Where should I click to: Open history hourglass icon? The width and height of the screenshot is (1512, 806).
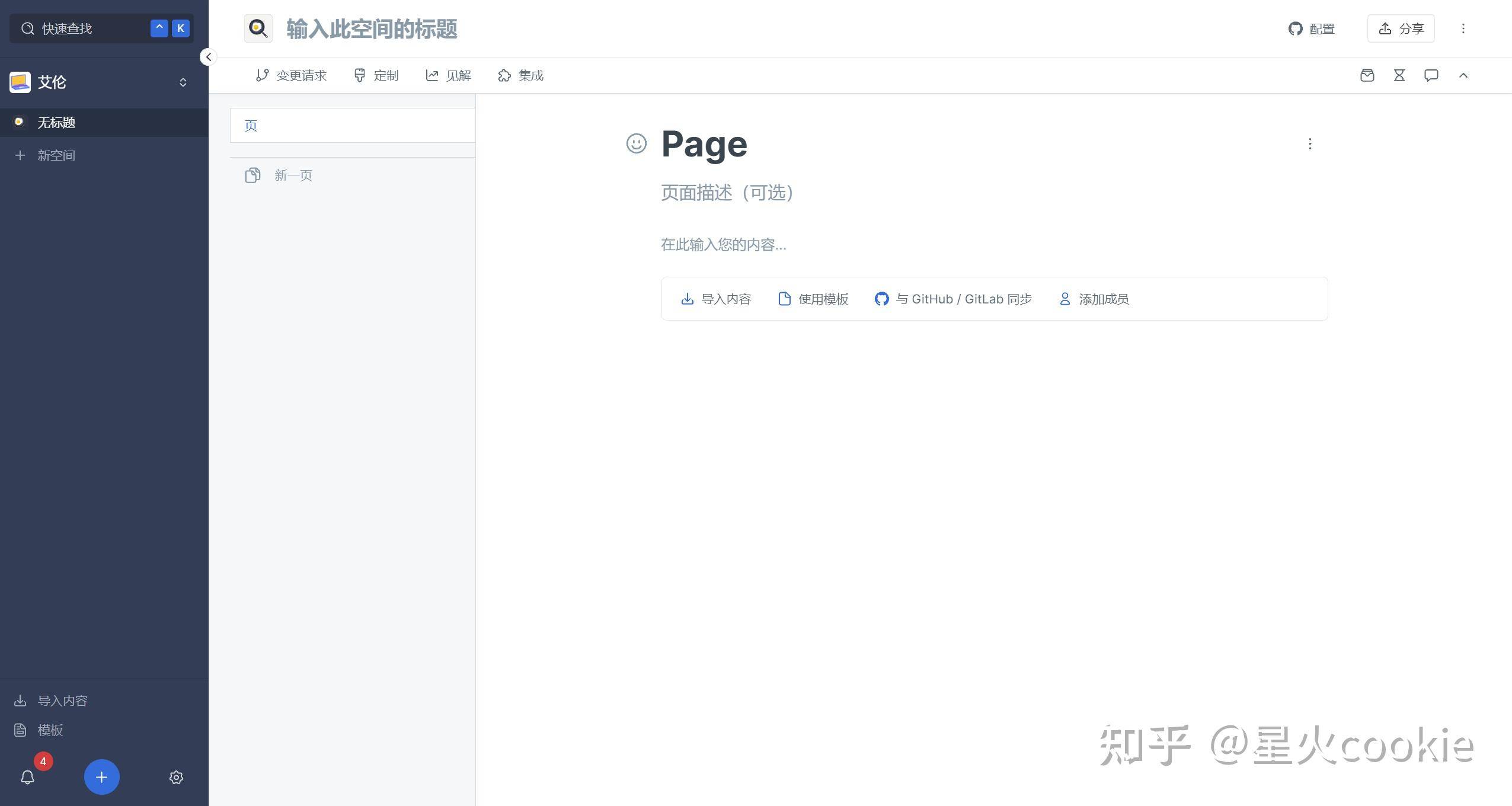(1399, 75)
